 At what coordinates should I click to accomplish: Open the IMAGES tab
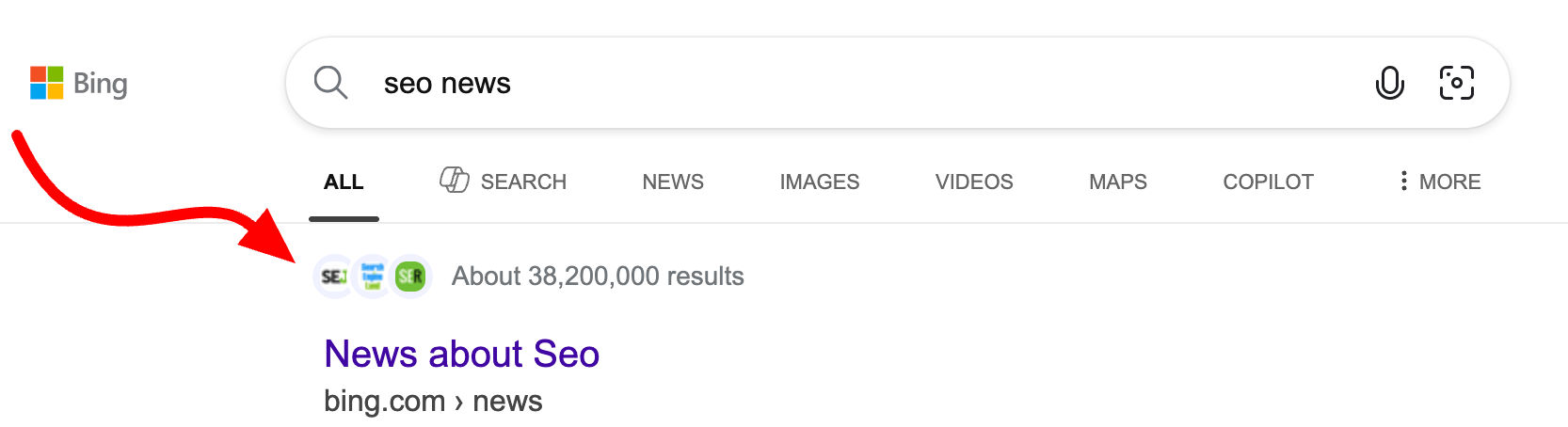tap(819, 182)
